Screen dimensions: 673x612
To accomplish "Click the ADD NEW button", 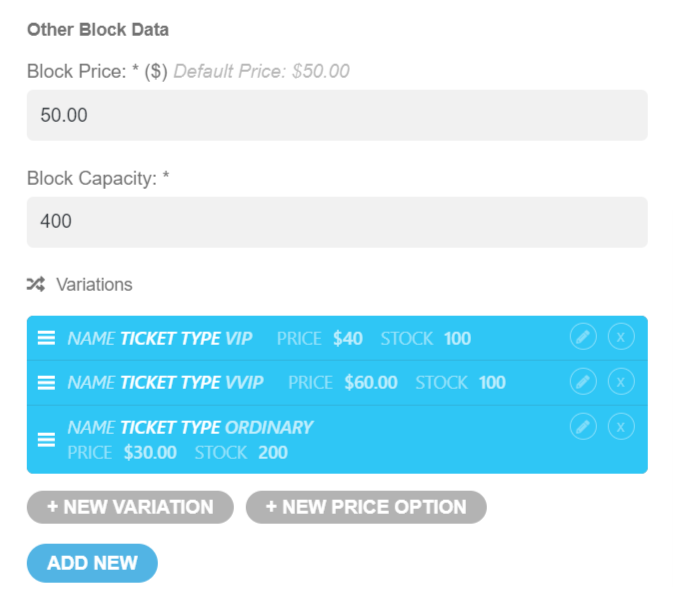I will tap(92, 563).
